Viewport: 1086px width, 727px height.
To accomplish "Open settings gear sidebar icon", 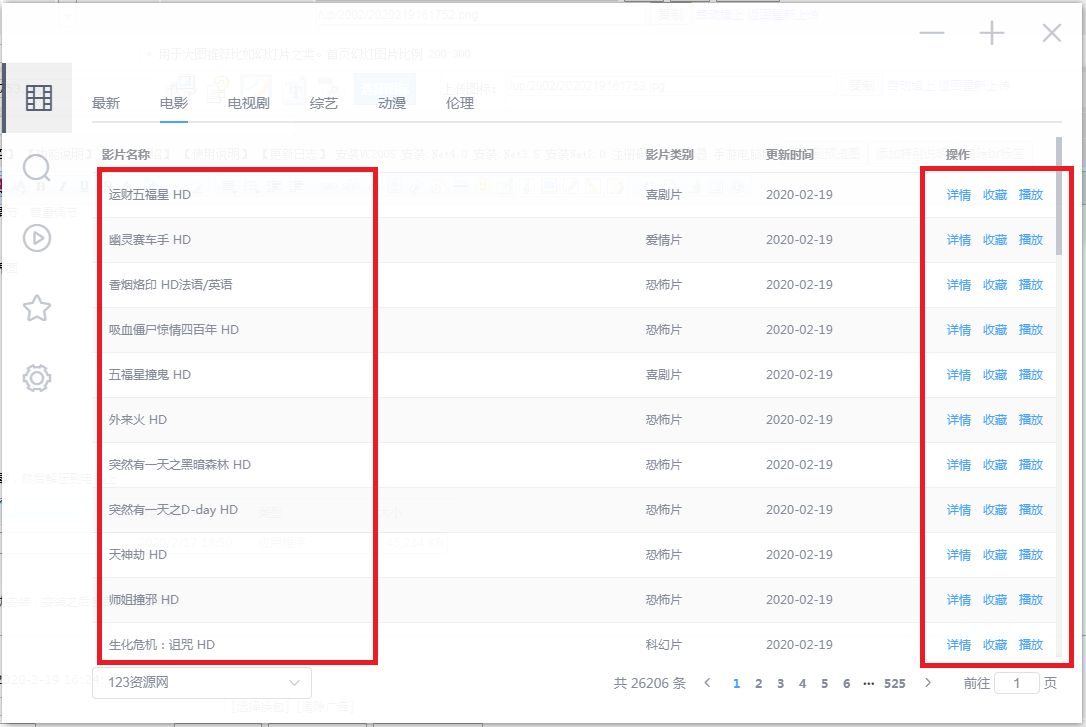I will pyautogui.click(x=37, y=378).
